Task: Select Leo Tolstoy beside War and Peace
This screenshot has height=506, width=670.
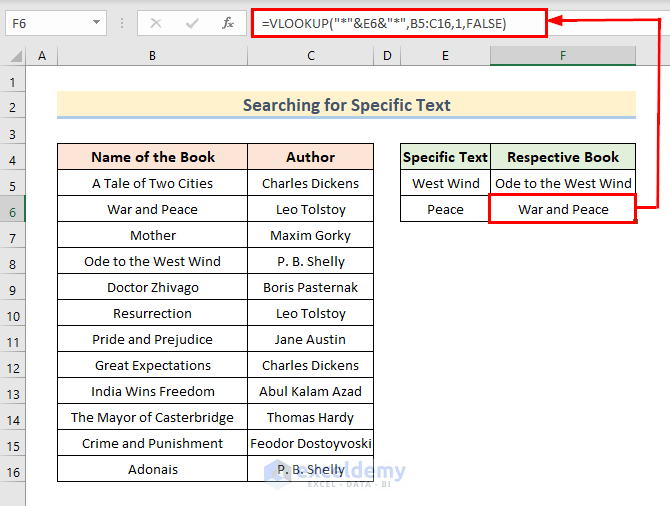Action: pos(311,209)
